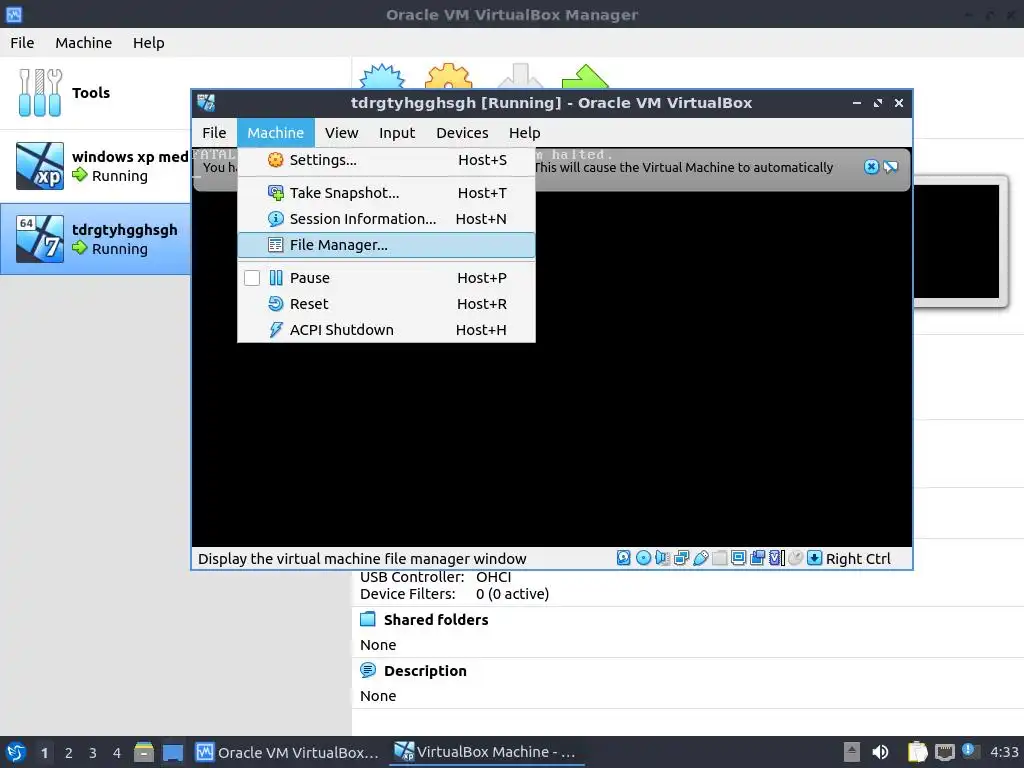Click the network tray icon
Screen dimensions: 1024x768
click(x=945, y=752)
